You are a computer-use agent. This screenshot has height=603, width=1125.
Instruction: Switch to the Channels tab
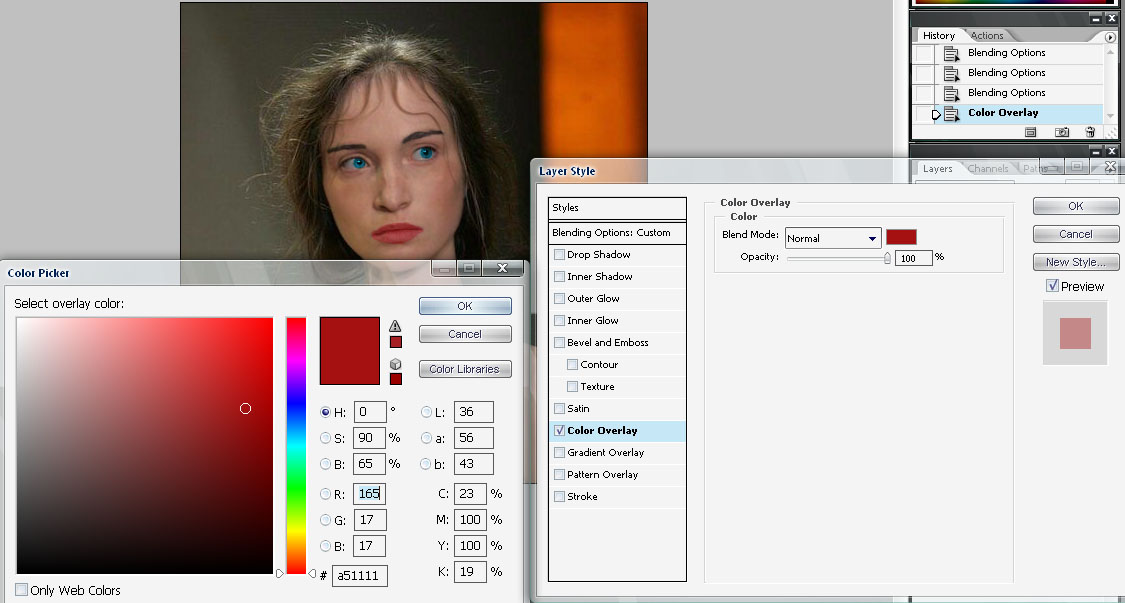[x=988, y=169]
